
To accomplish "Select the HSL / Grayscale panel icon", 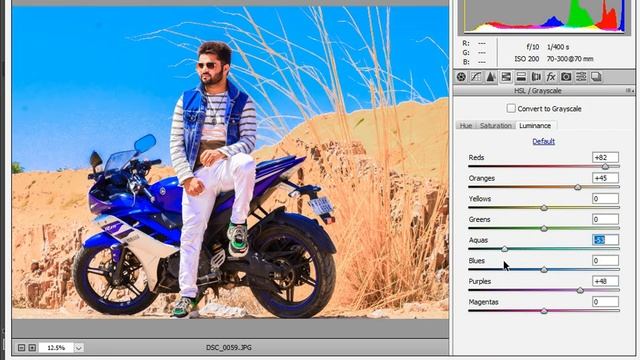I will coord(506,77).
